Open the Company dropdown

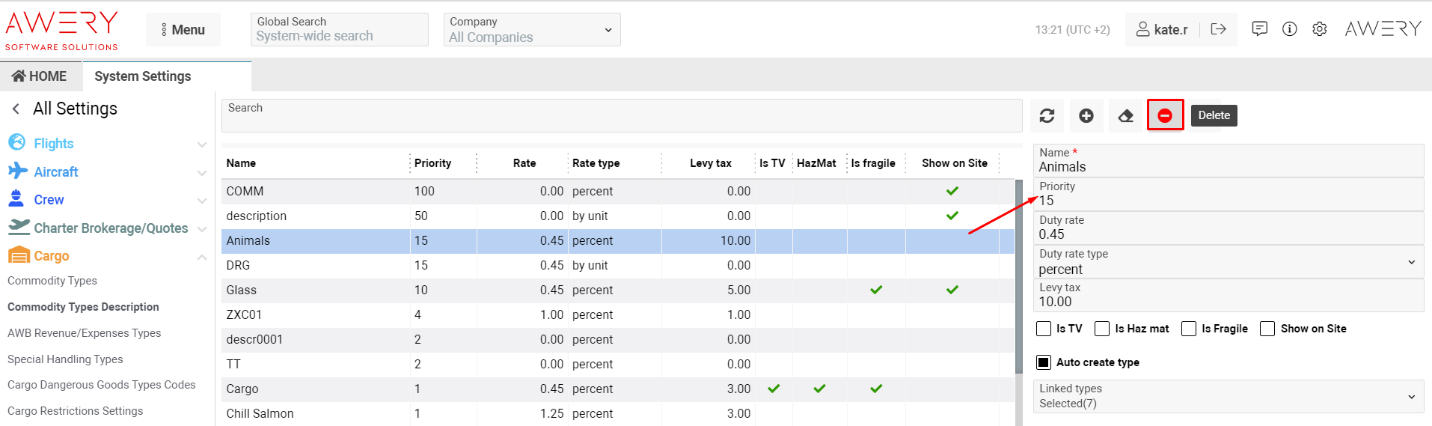532,30
